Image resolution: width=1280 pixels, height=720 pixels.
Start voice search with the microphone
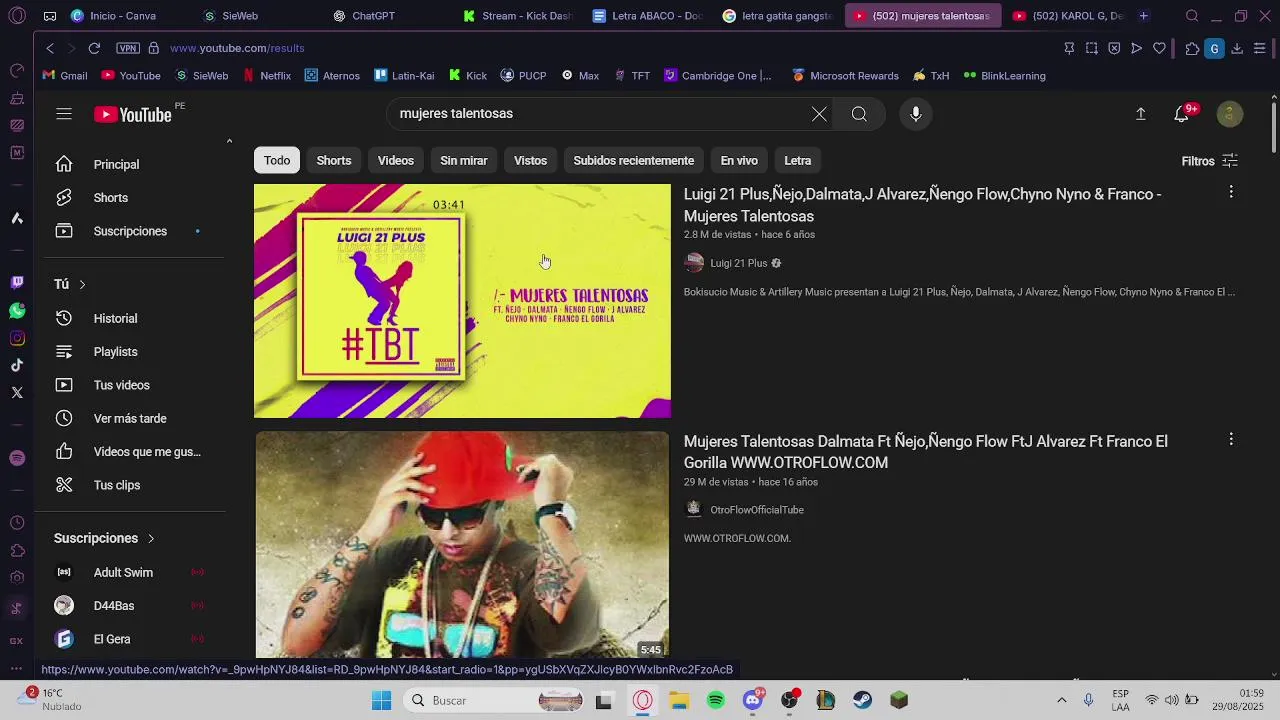point(915,114)
